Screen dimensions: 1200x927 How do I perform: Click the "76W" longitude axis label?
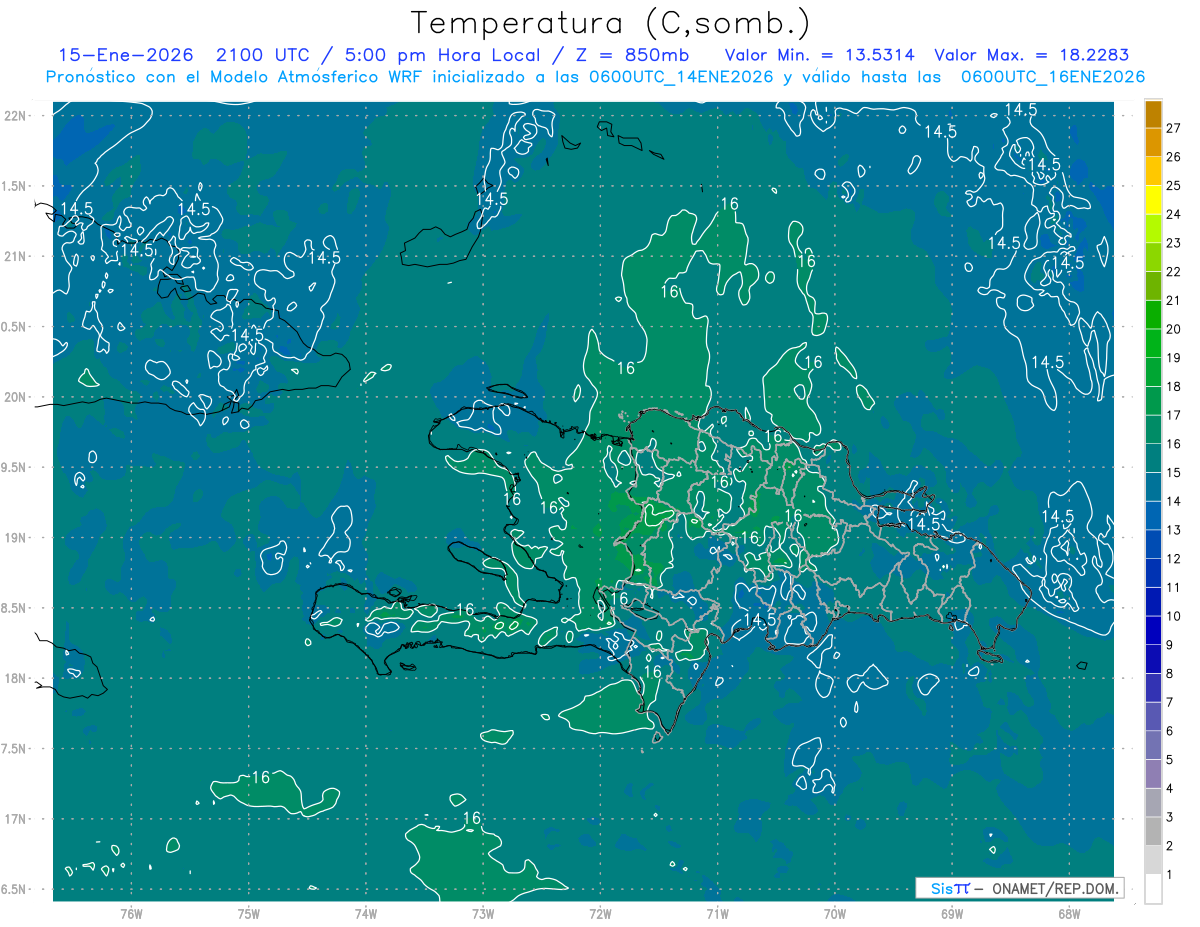pyautogui.click(x=131, y=914)
